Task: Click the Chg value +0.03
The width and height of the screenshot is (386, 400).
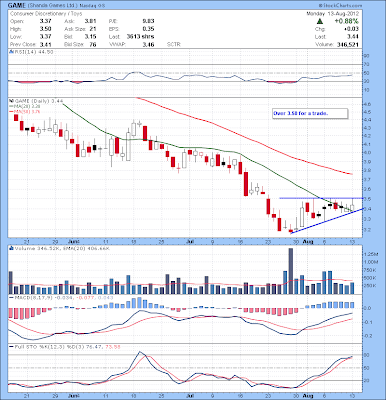Action: (352, 29)
